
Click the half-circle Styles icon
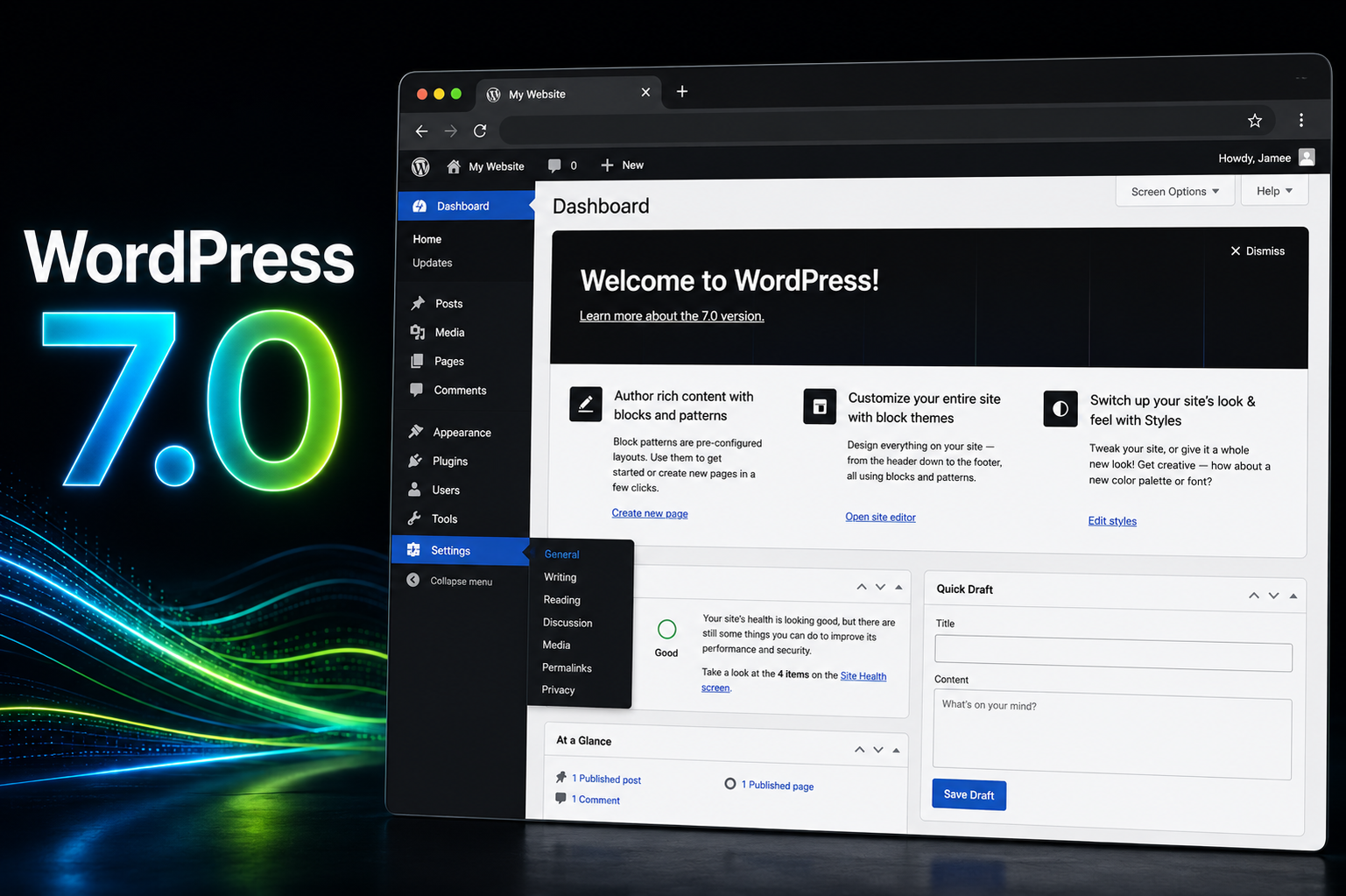click(x=1061, y=409)
